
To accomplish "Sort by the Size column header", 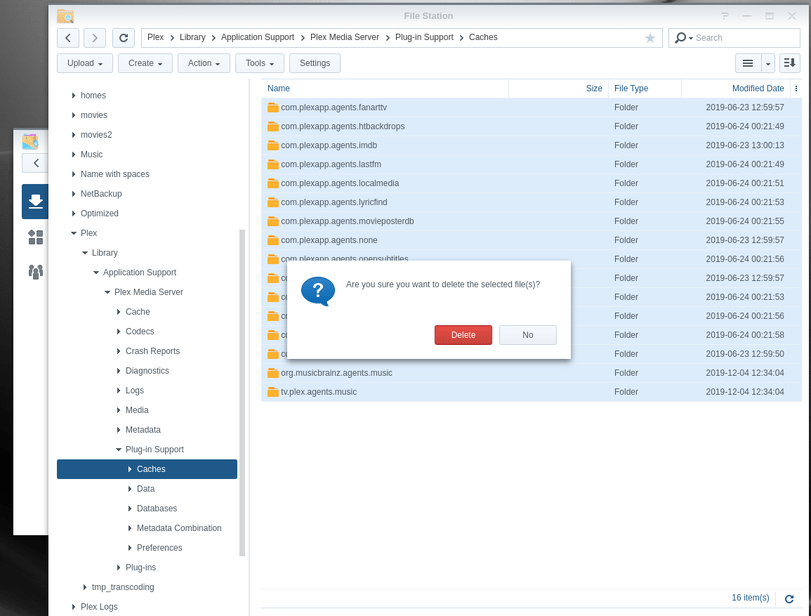I will 559,88.
